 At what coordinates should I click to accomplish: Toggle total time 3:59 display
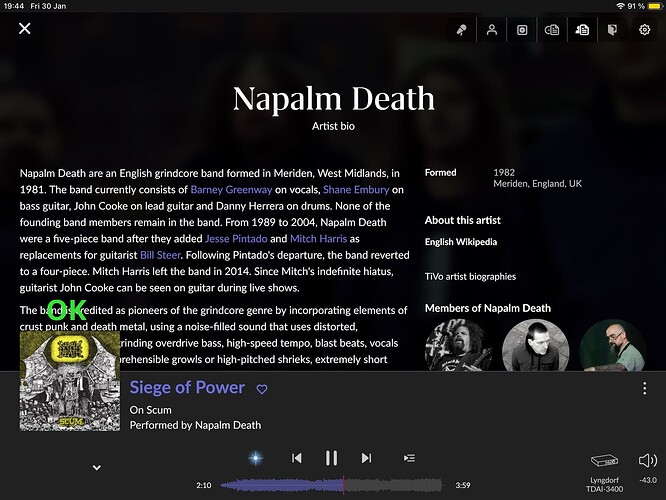tap(463, 485)
